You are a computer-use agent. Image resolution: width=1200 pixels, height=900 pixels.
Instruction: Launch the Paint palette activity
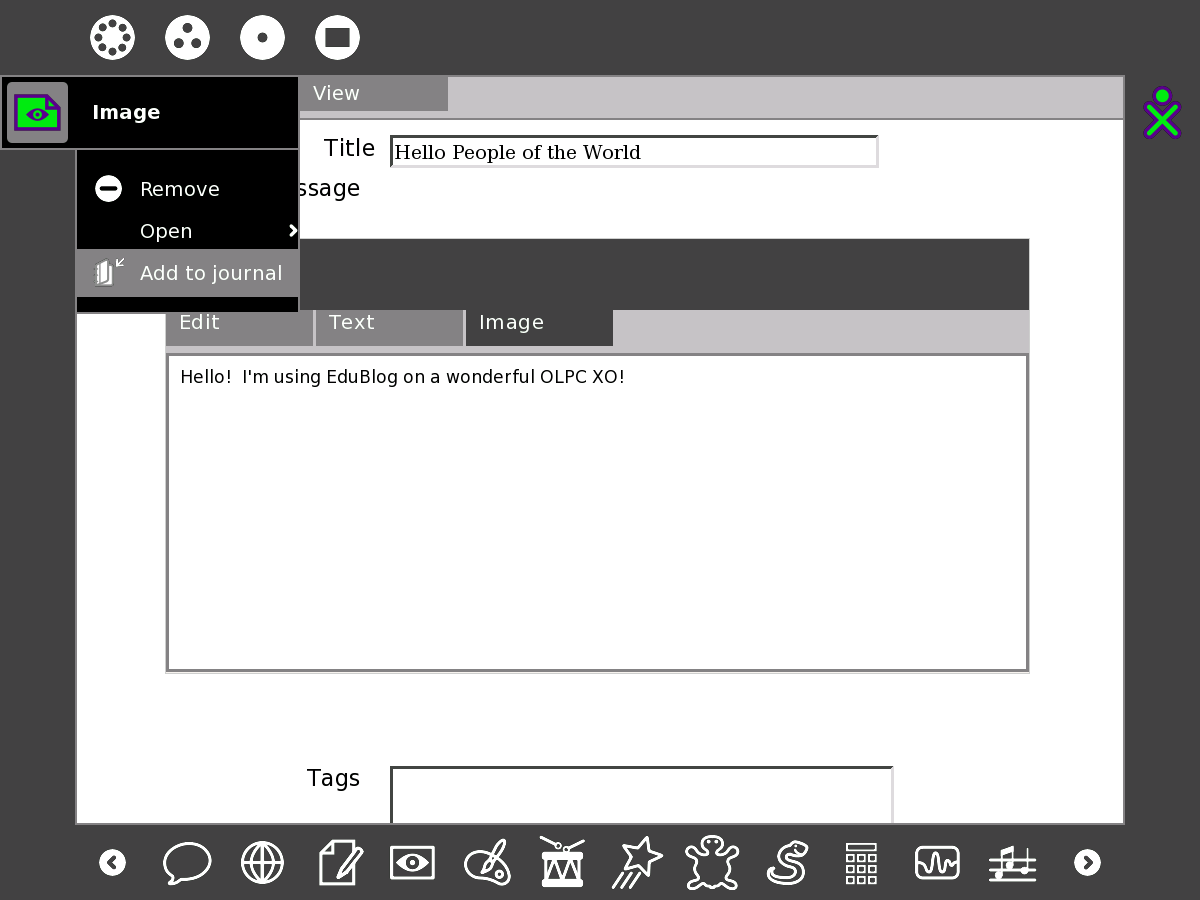click(487, 862)
